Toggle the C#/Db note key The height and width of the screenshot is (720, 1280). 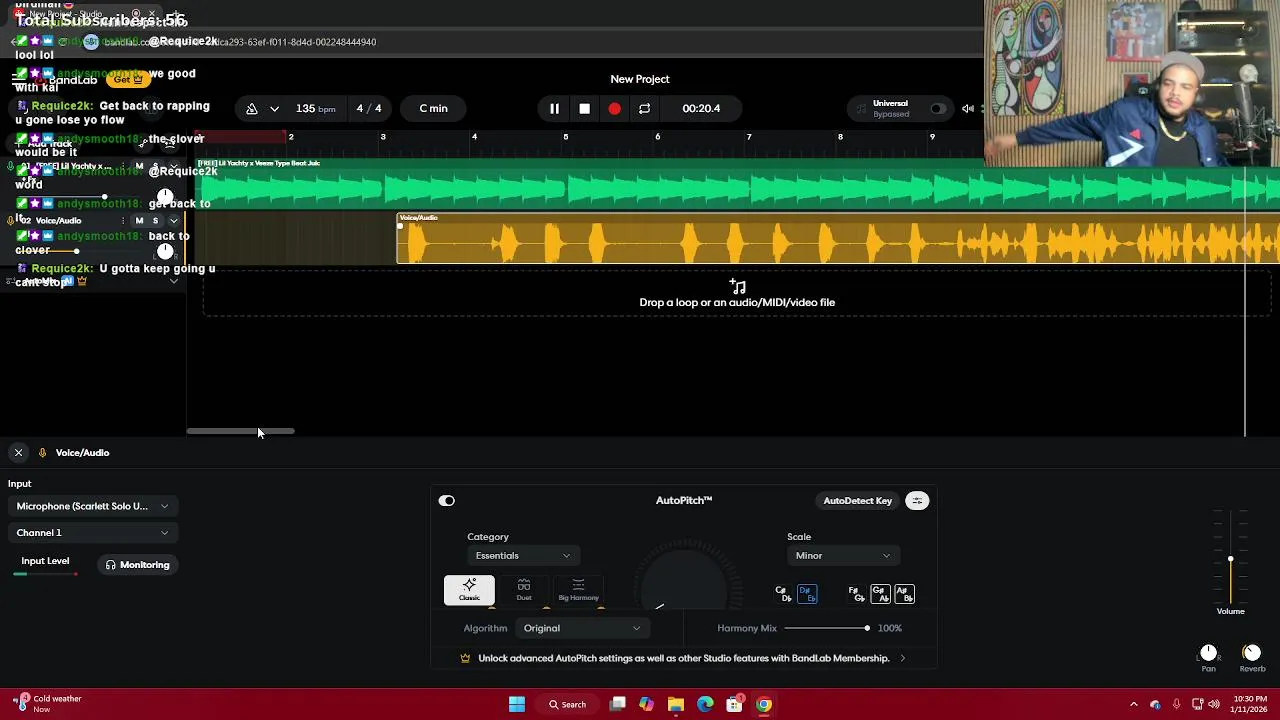point(783,594)
